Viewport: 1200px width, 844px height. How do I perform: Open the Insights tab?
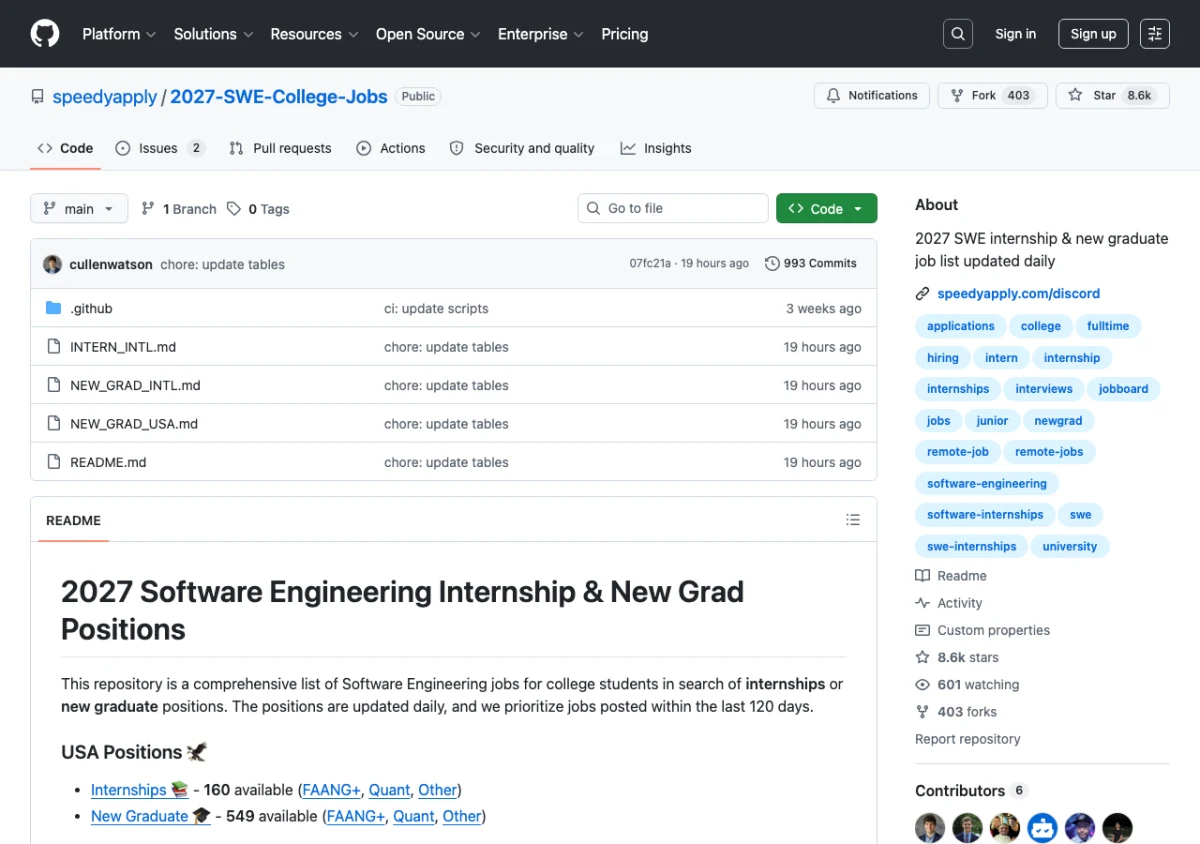pos(656,148)
